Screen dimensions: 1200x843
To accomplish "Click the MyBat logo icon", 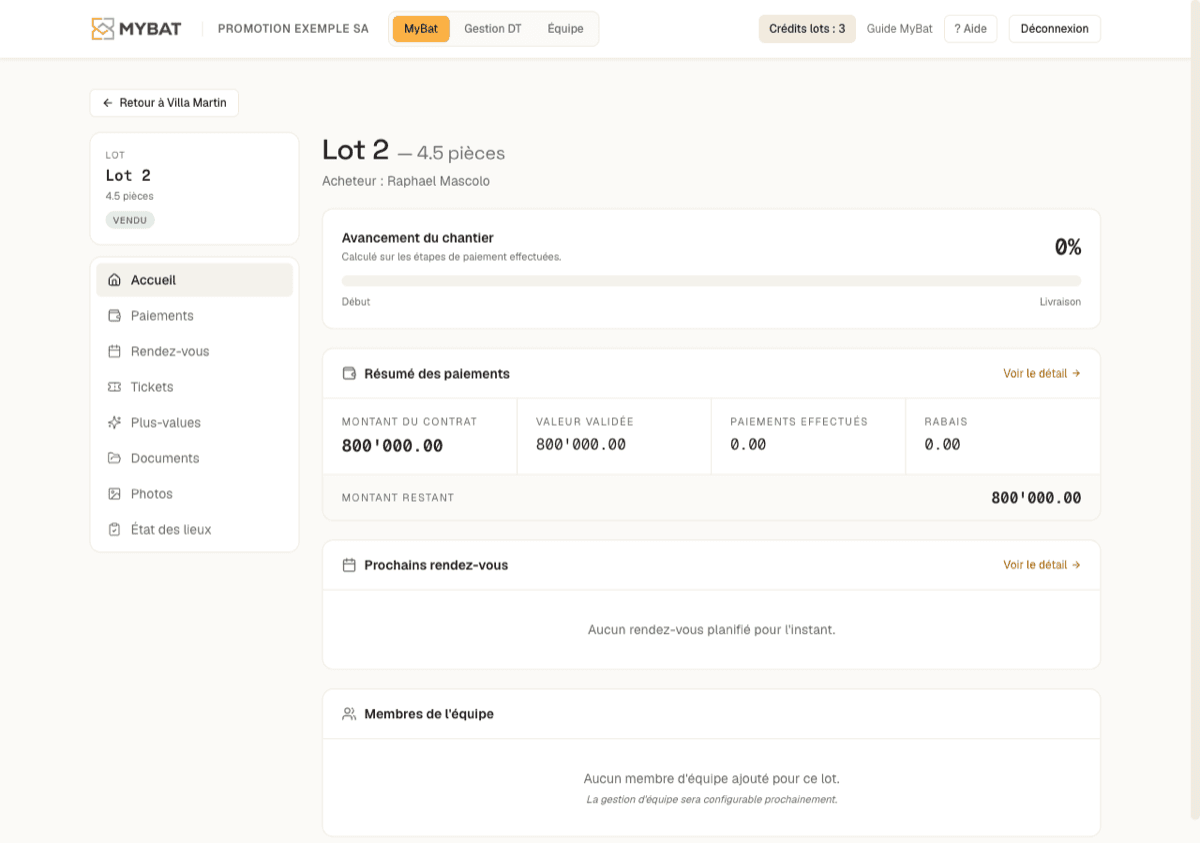I will pyautogui.click(x=102, y=29).
